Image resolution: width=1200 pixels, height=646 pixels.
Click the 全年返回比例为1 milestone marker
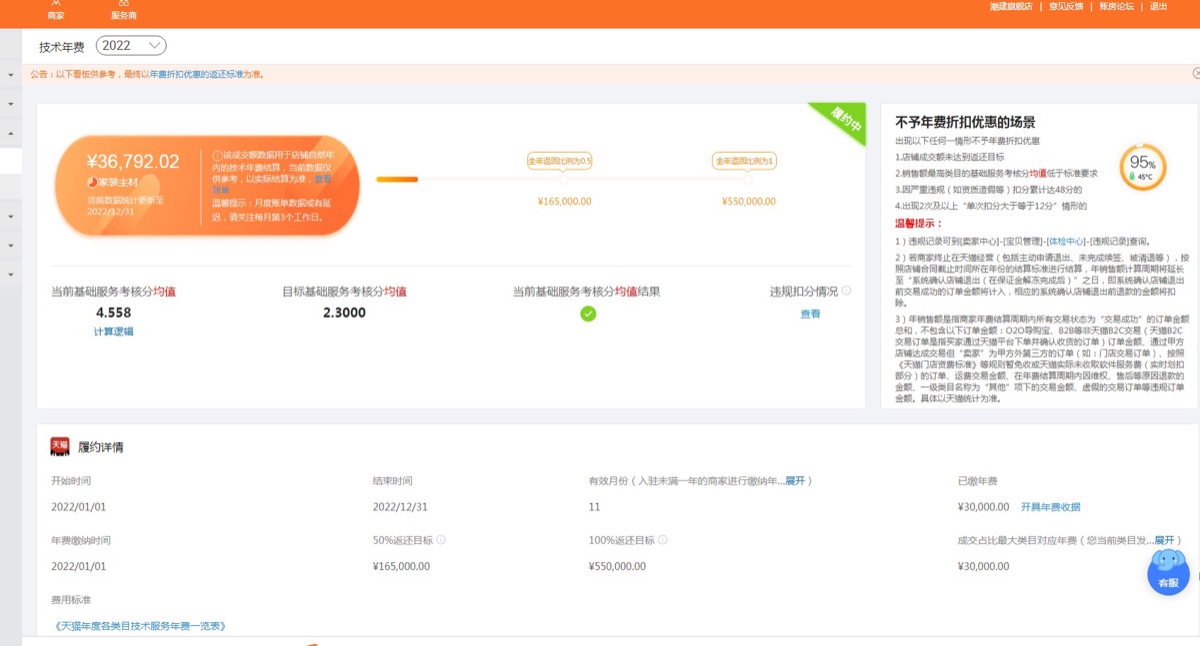pos(746,161)
